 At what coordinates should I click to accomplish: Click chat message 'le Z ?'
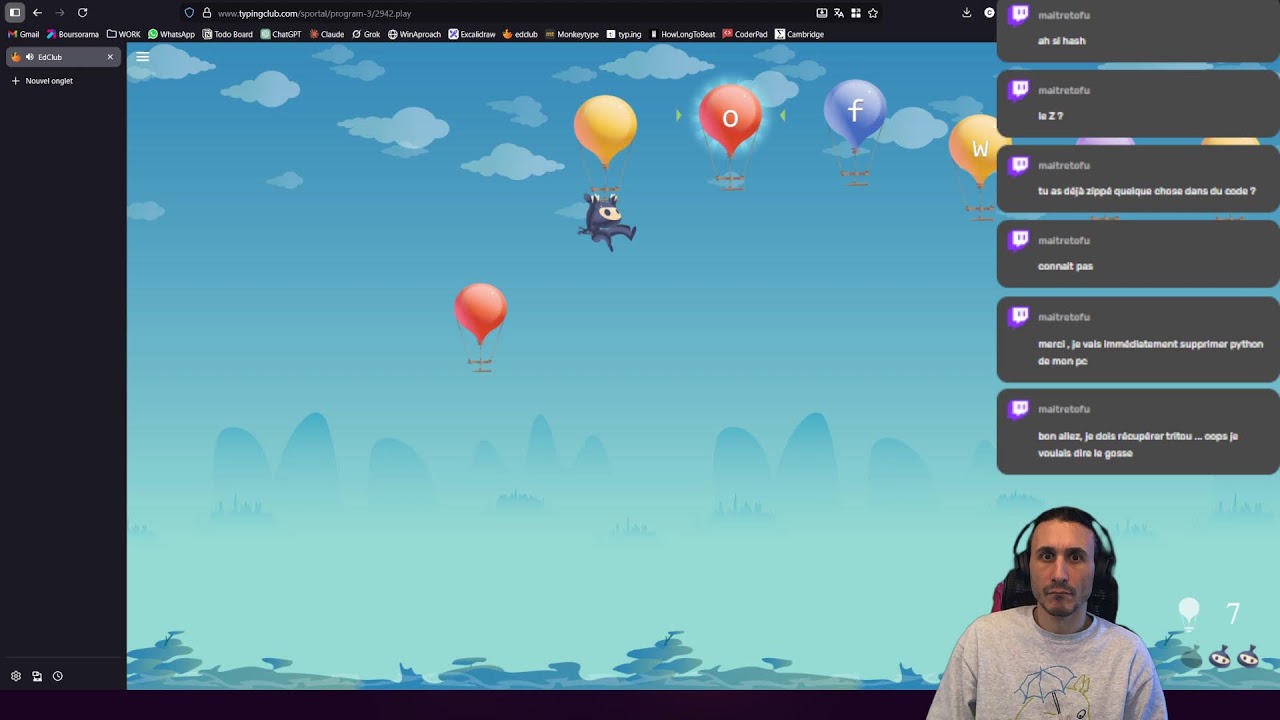[x=1050, y=116]
